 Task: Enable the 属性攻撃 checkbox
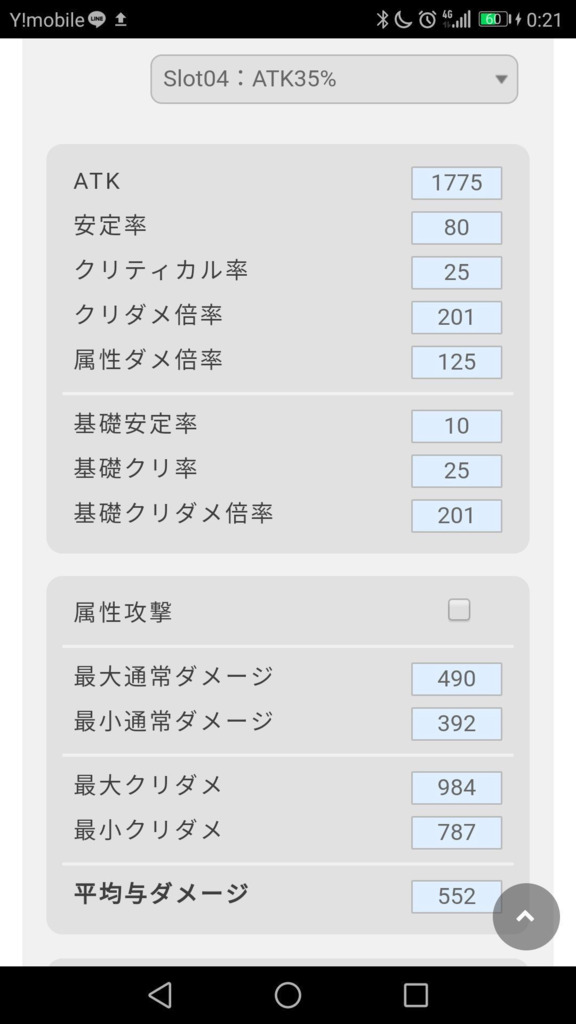(458, 611)
